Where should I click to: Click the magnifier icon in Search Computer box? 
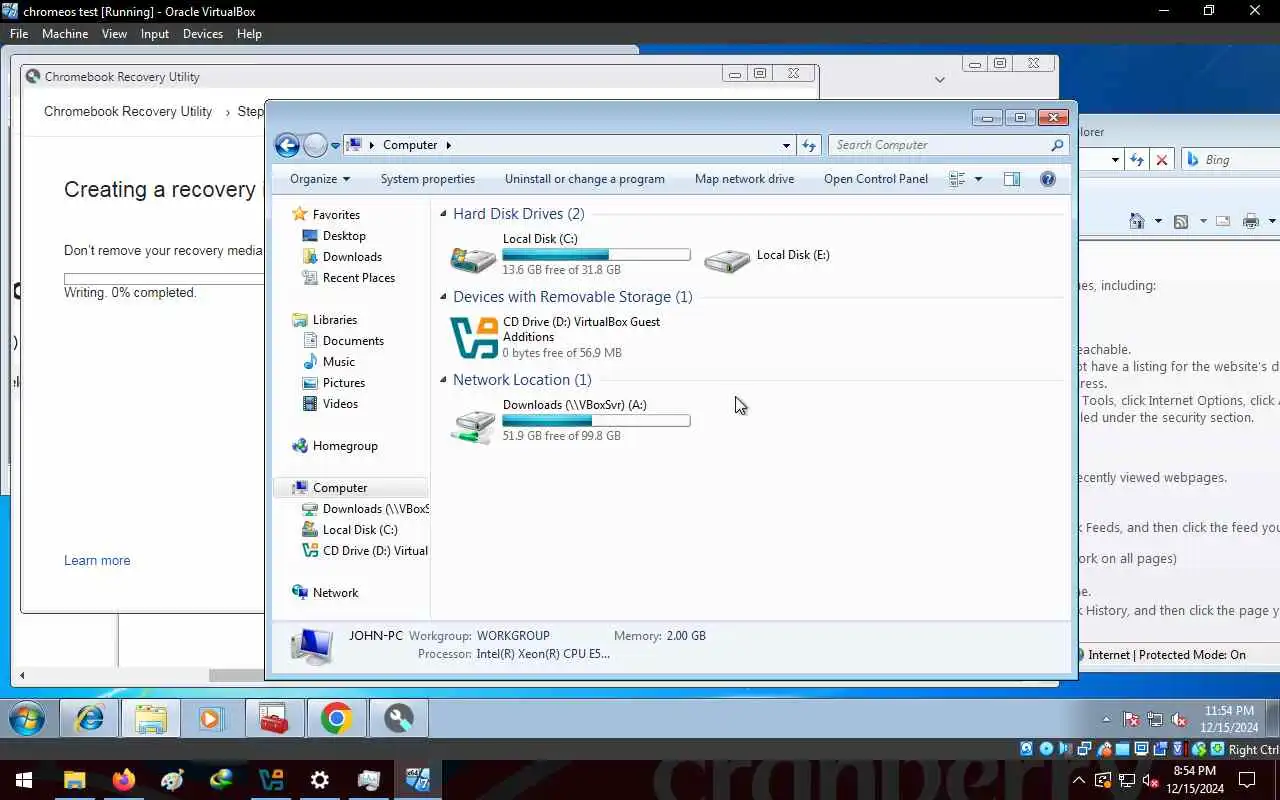(x=1057, y=145)
